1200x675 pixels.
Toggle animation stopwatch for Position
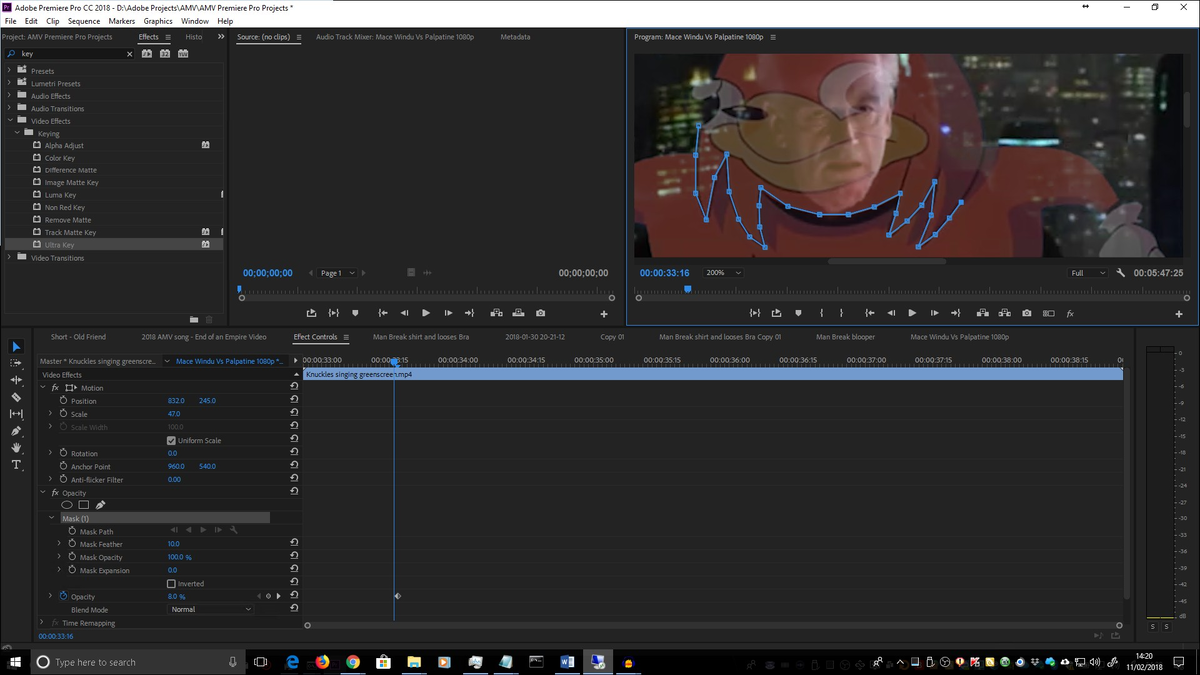(63, 400)
